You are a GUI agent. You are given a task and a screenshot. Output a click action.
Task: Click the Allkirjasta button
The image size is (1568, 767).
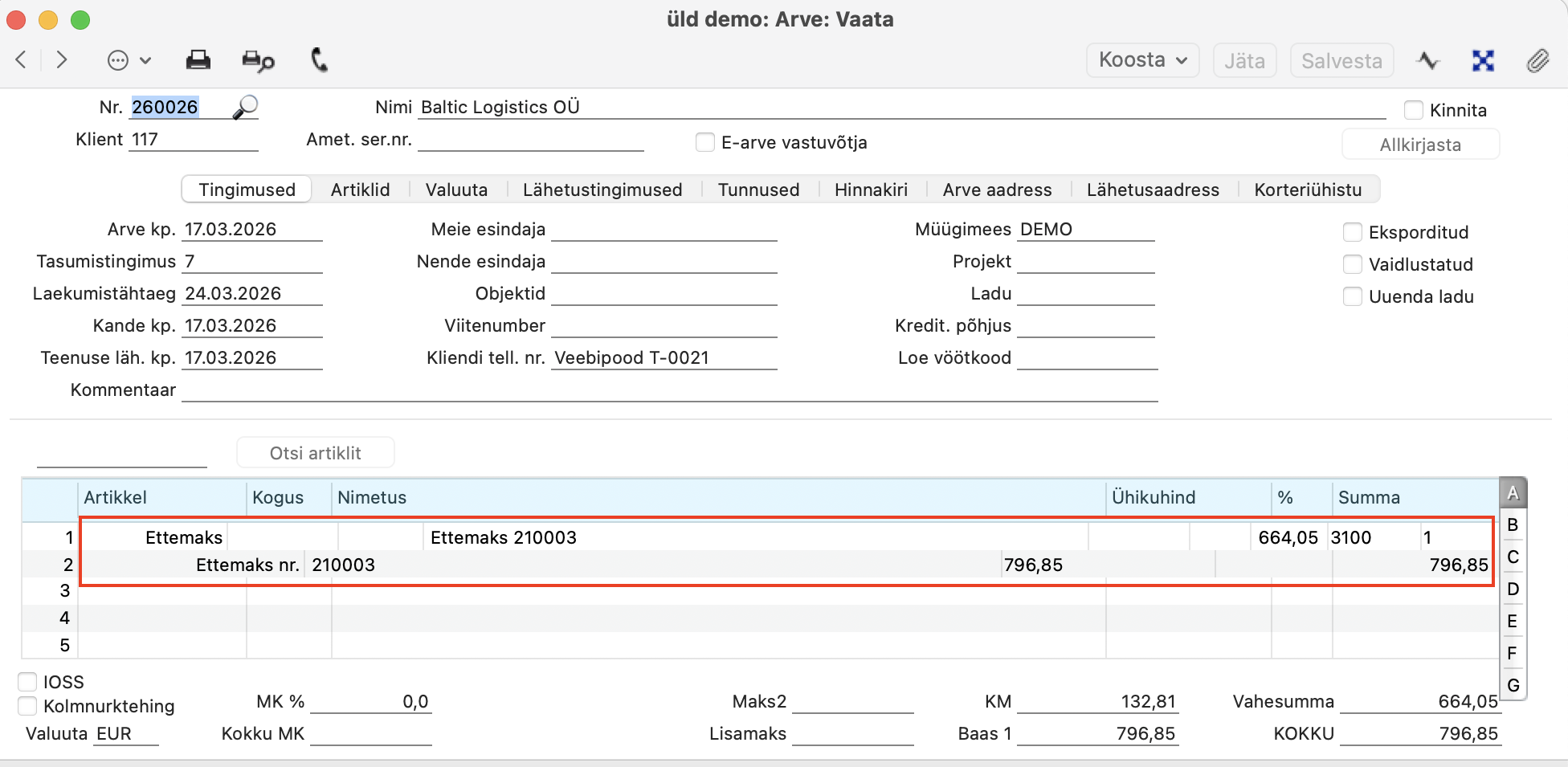[x=1419, y=145]
